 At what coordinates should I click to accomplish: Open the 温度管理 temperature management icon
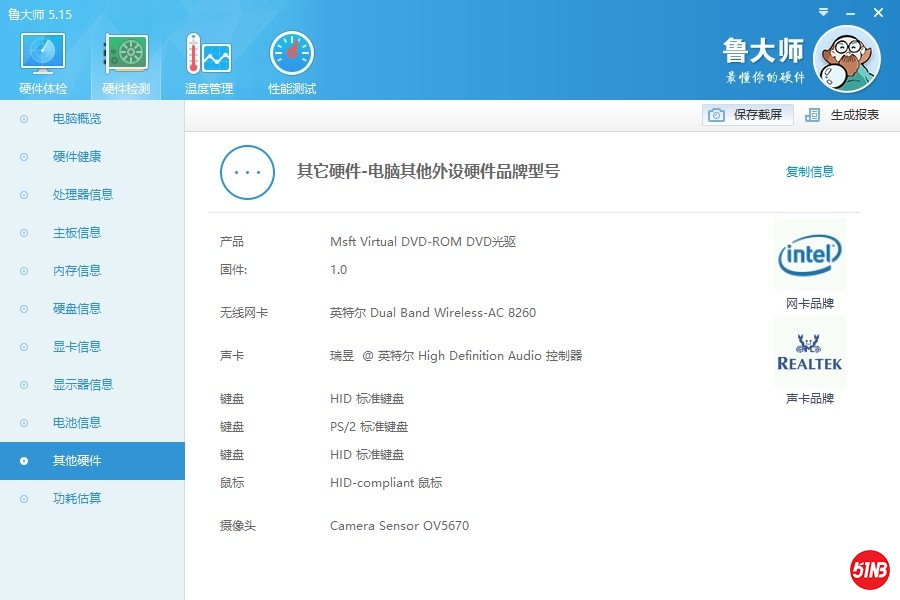click(x=208, y=56)
